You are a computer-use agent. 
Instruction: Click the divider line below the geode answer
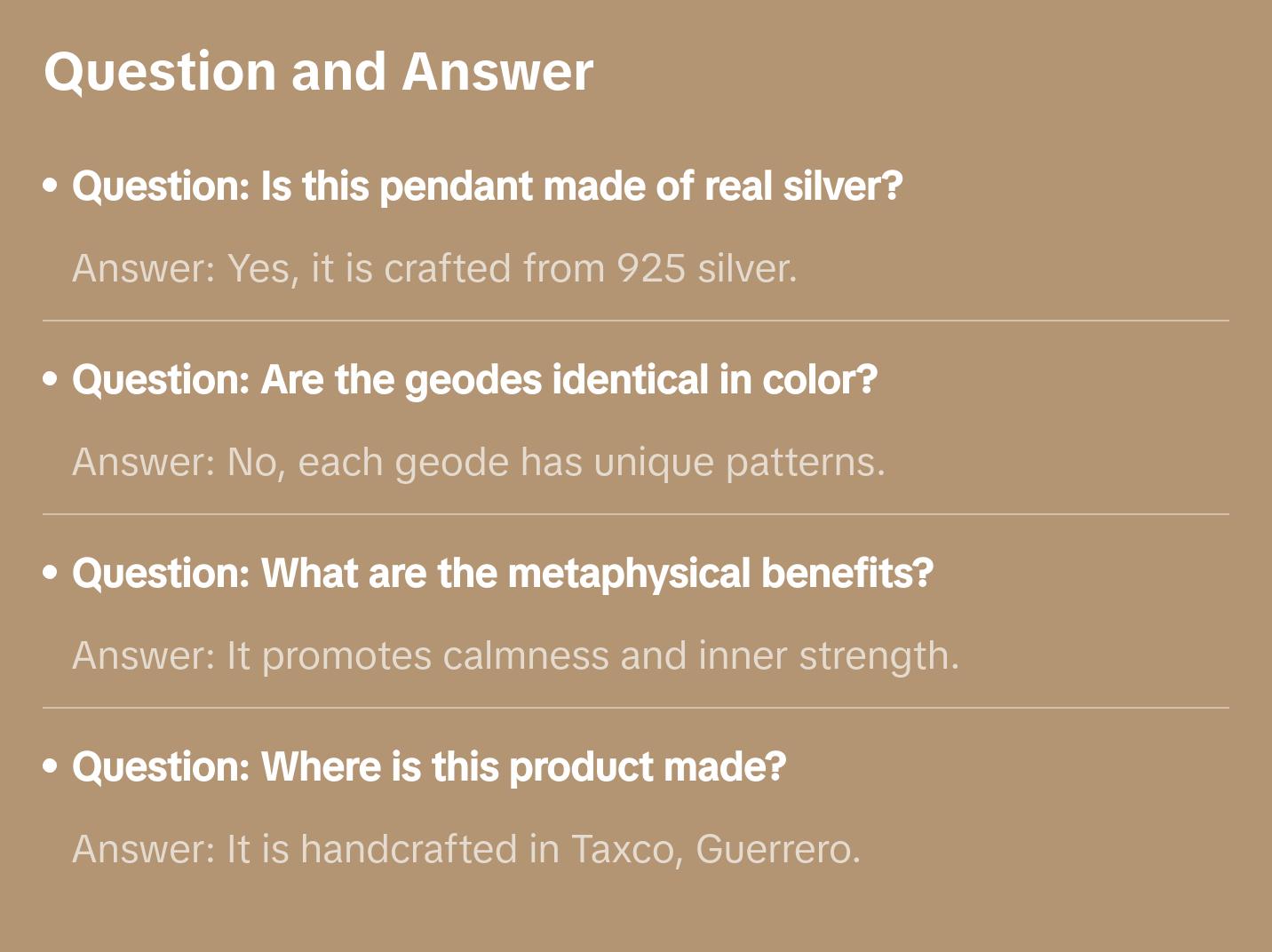pos(635,514)
